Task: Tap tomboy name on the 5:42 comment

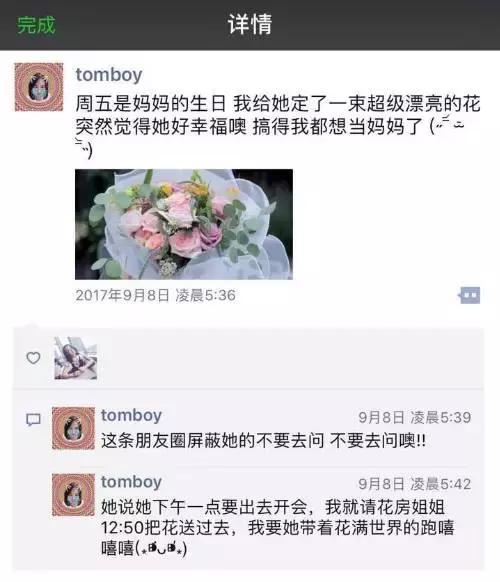Action: (131, 482)
